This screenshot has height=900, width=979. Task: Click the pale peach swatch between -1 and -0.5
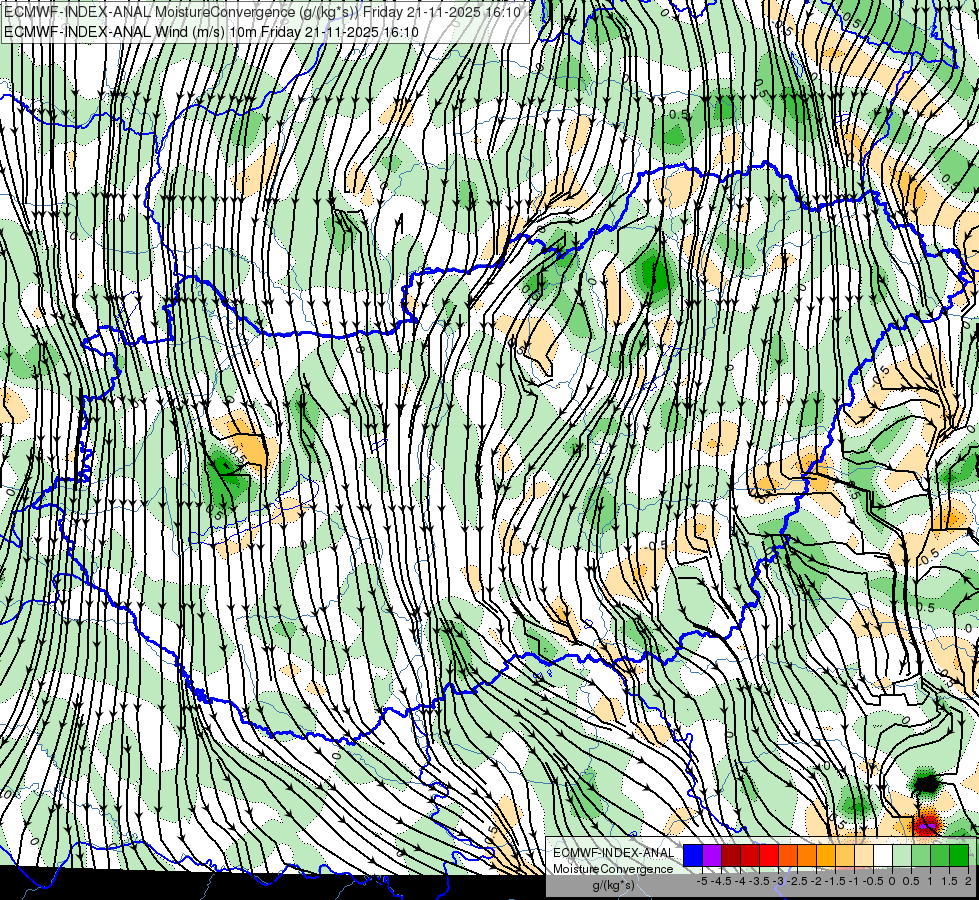point(864,855)
